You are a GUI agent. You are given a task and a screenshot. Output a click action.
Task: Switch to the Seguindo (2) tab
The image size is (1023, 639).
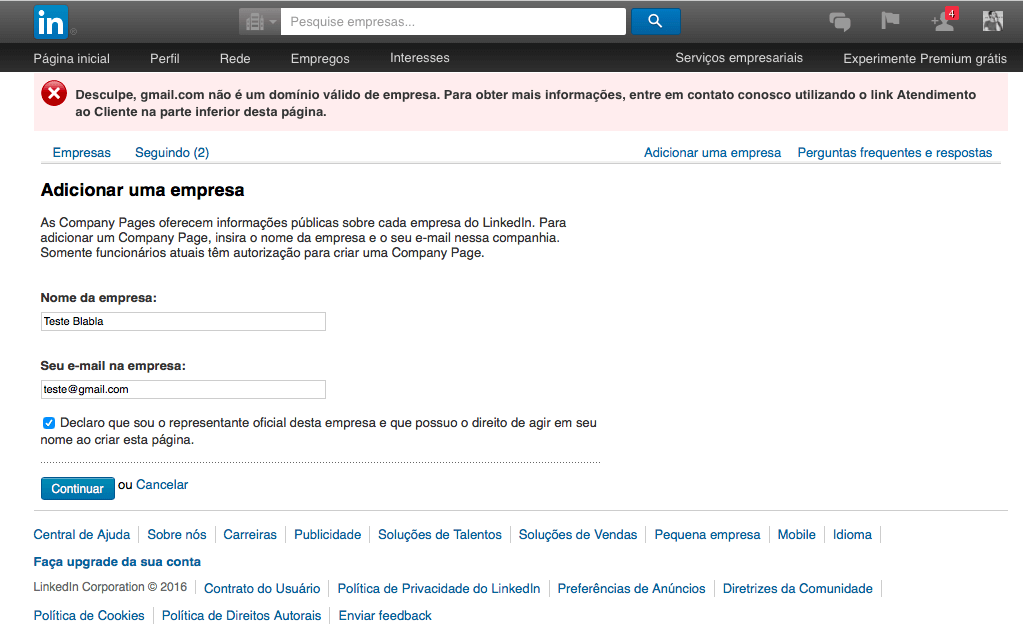[x=172, y=153]
